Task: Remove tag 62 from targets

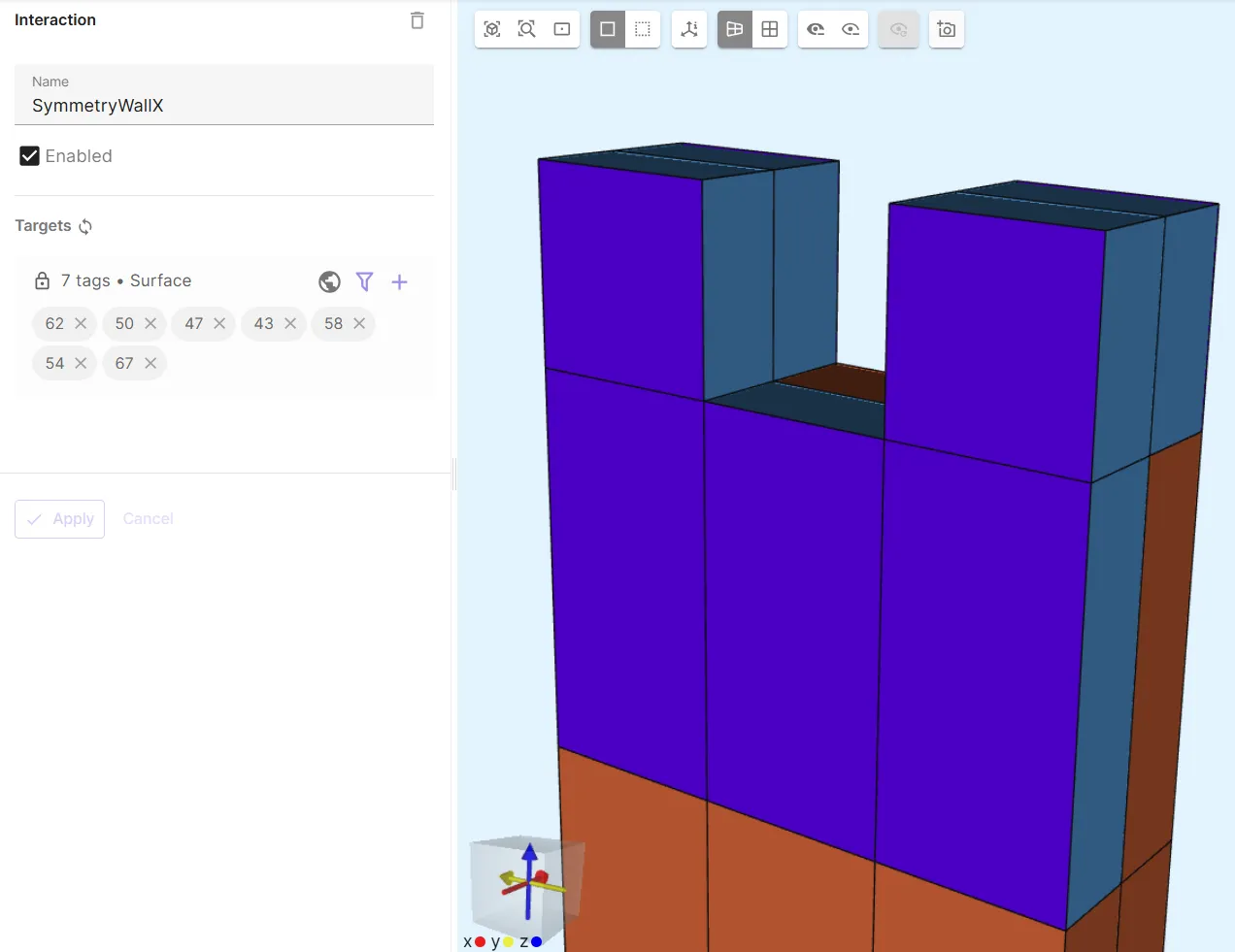Action: point(81,323)
